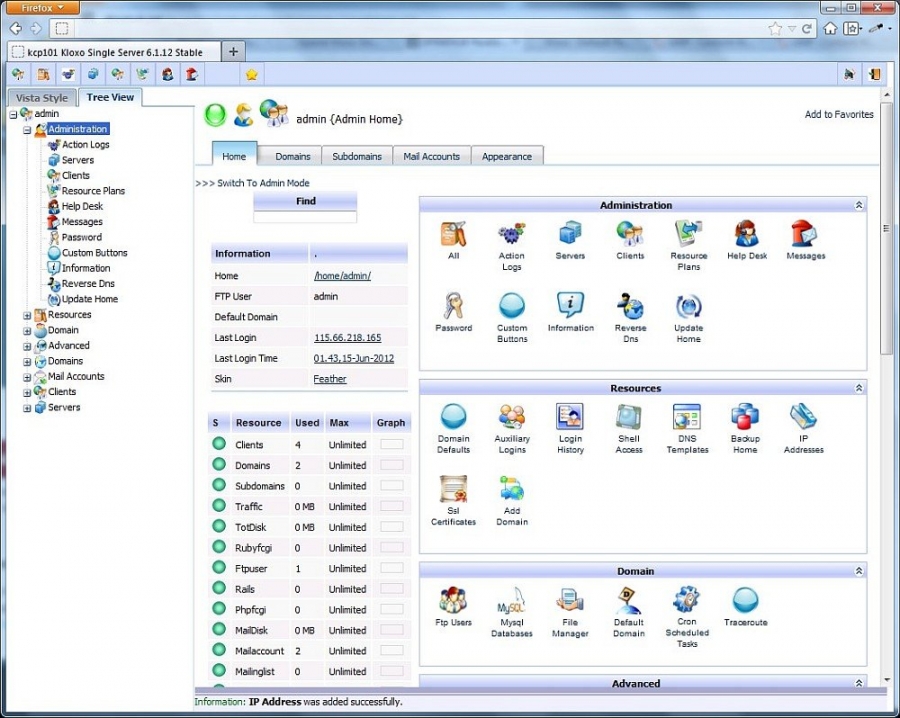Open the File Manager icon

pyautogui.click(x=570, y=600)
